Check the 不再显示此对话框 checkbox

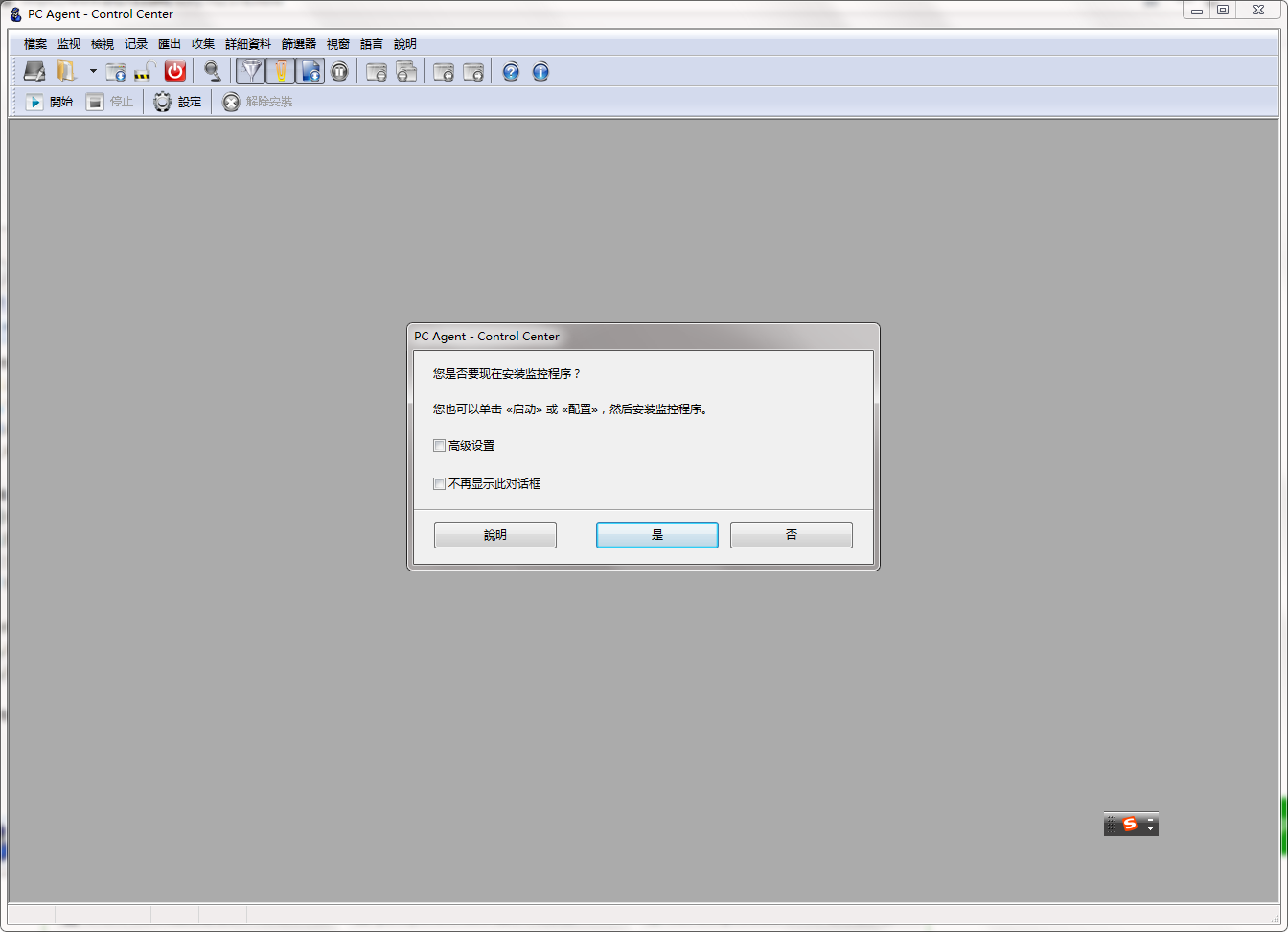pyautogui.click(x=440, y=484)
